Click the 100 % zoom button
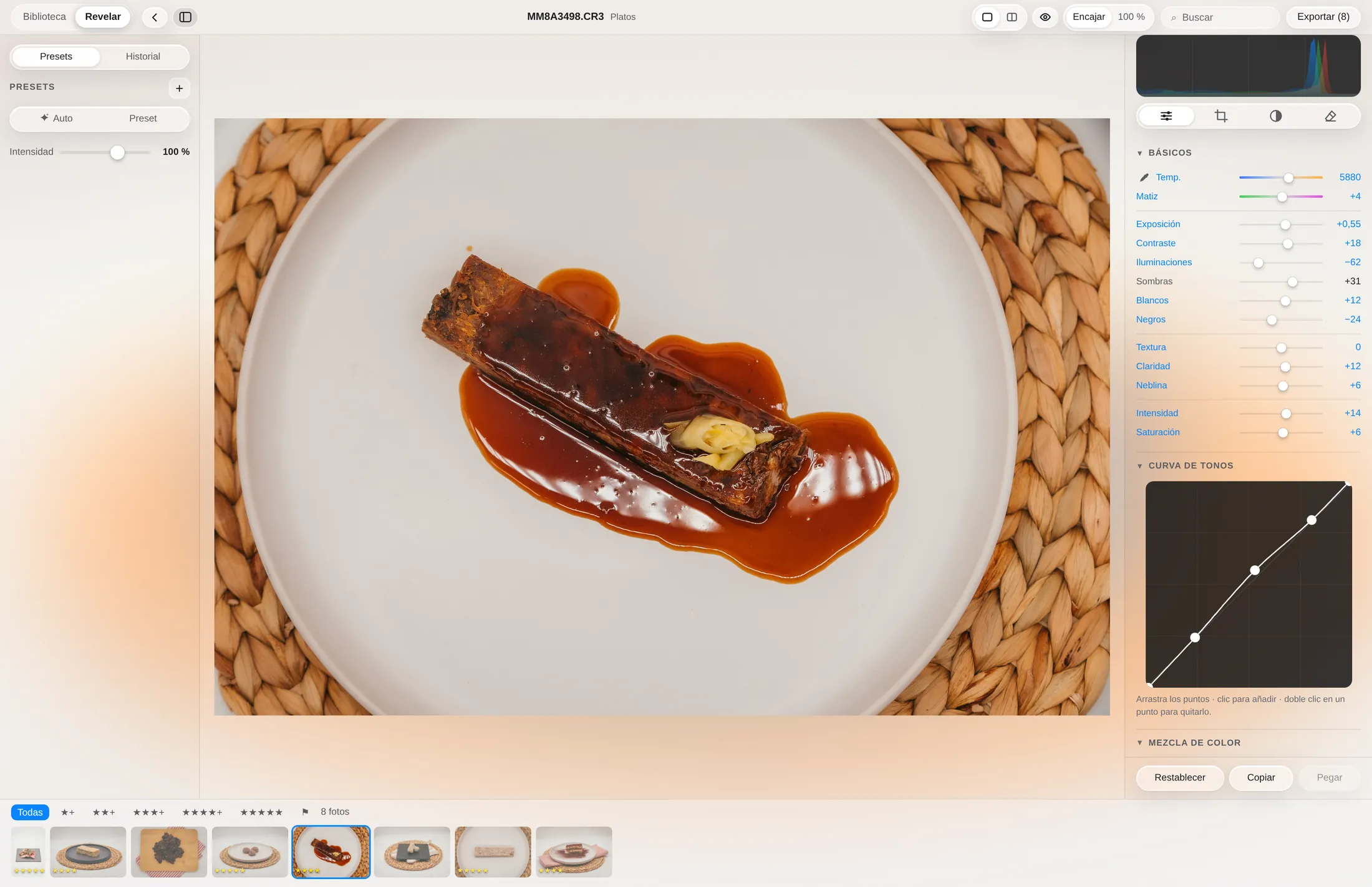Image resolution: width=1372 pixels, height=887 pixels. click(1131, 17)
